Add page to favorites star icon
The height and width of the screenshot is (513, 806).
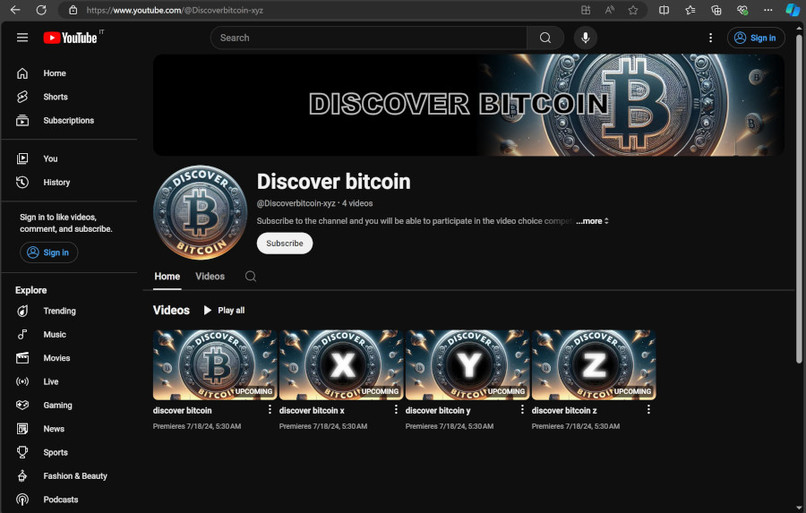pyautogui.click(x=633, y=10)
